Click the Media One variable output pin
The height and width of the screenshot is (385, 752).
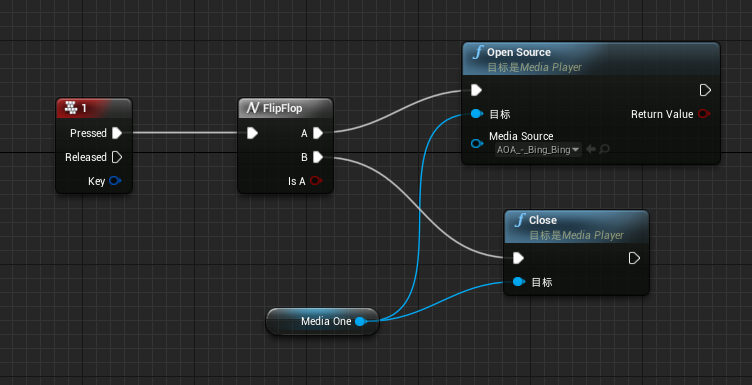[361, 321]
